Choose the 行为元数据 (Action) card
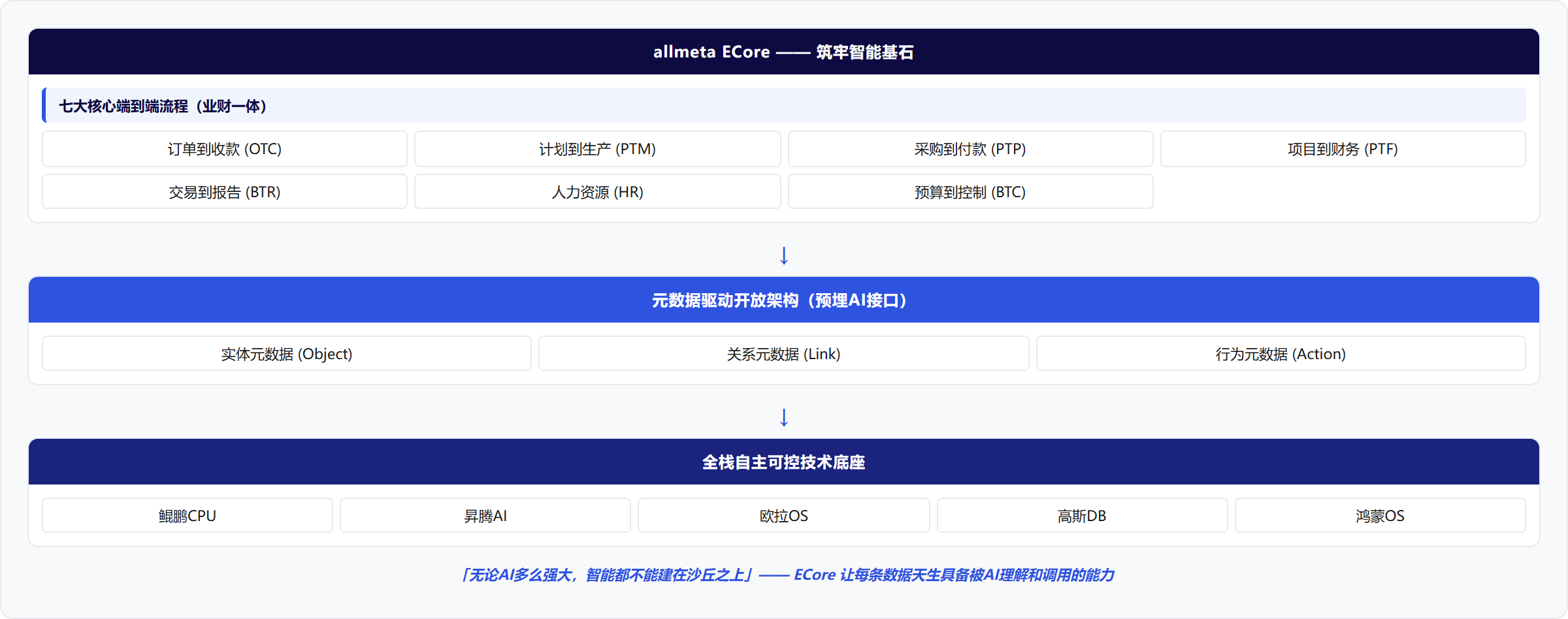 tap(1281, 354)
